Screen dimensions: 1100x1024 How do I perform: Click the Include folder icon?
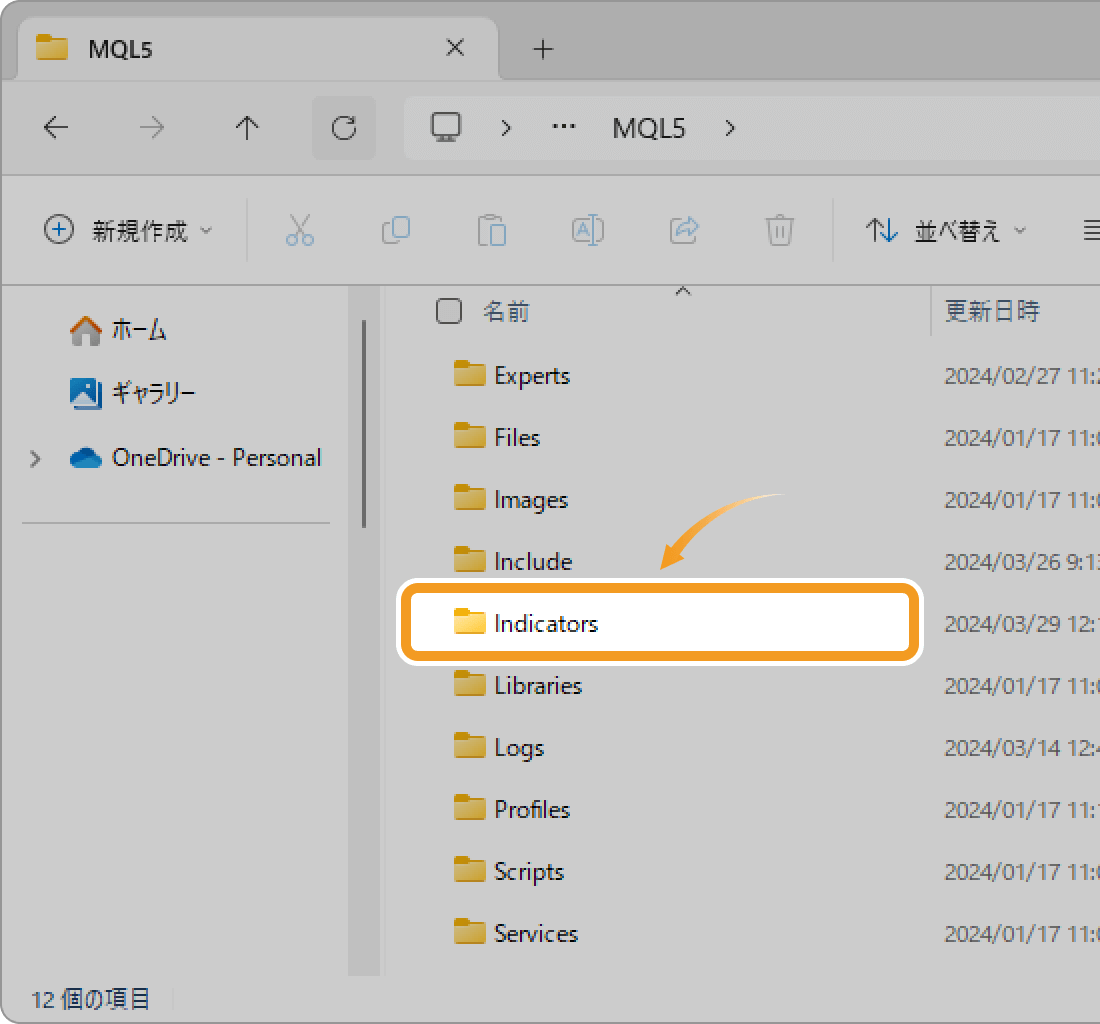(x=469, y=559)
